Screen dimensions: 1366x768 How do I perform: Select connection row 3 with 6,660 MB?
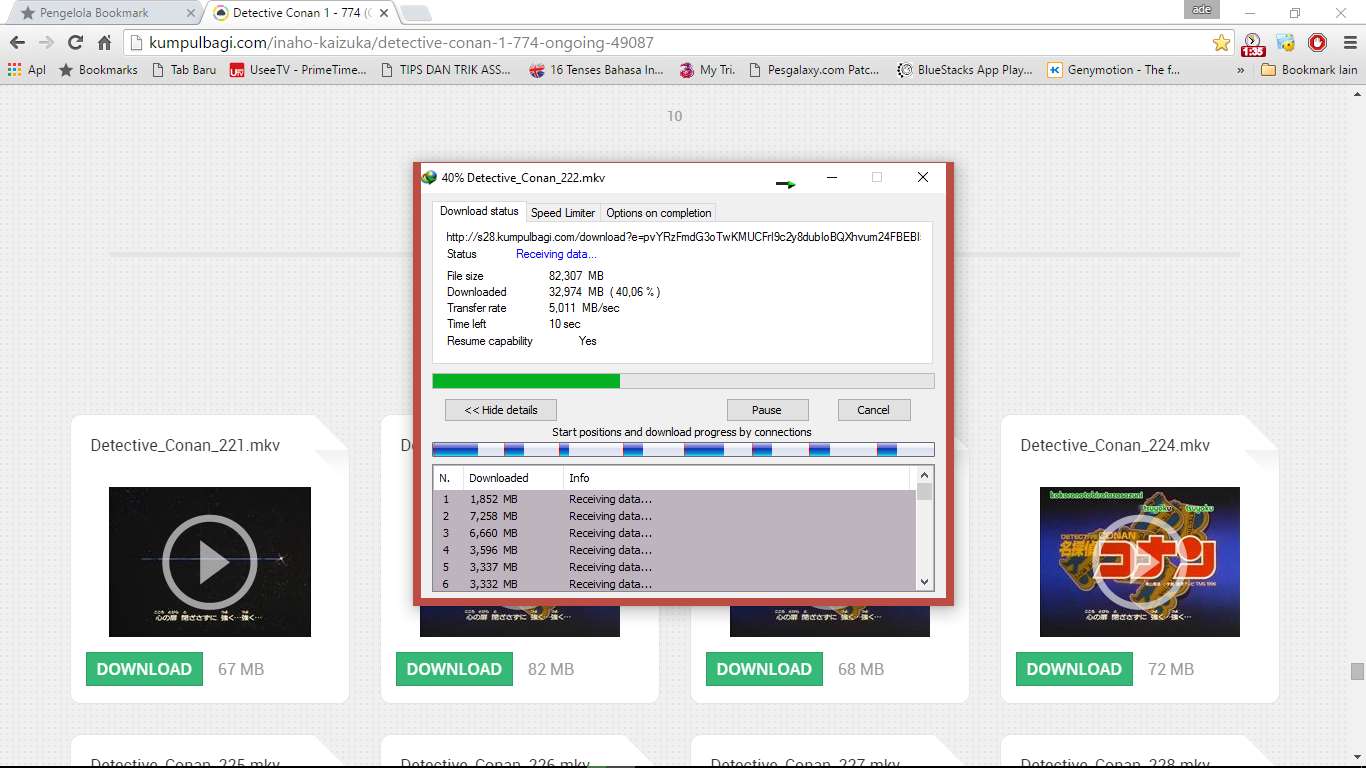[x=674, y=533]
